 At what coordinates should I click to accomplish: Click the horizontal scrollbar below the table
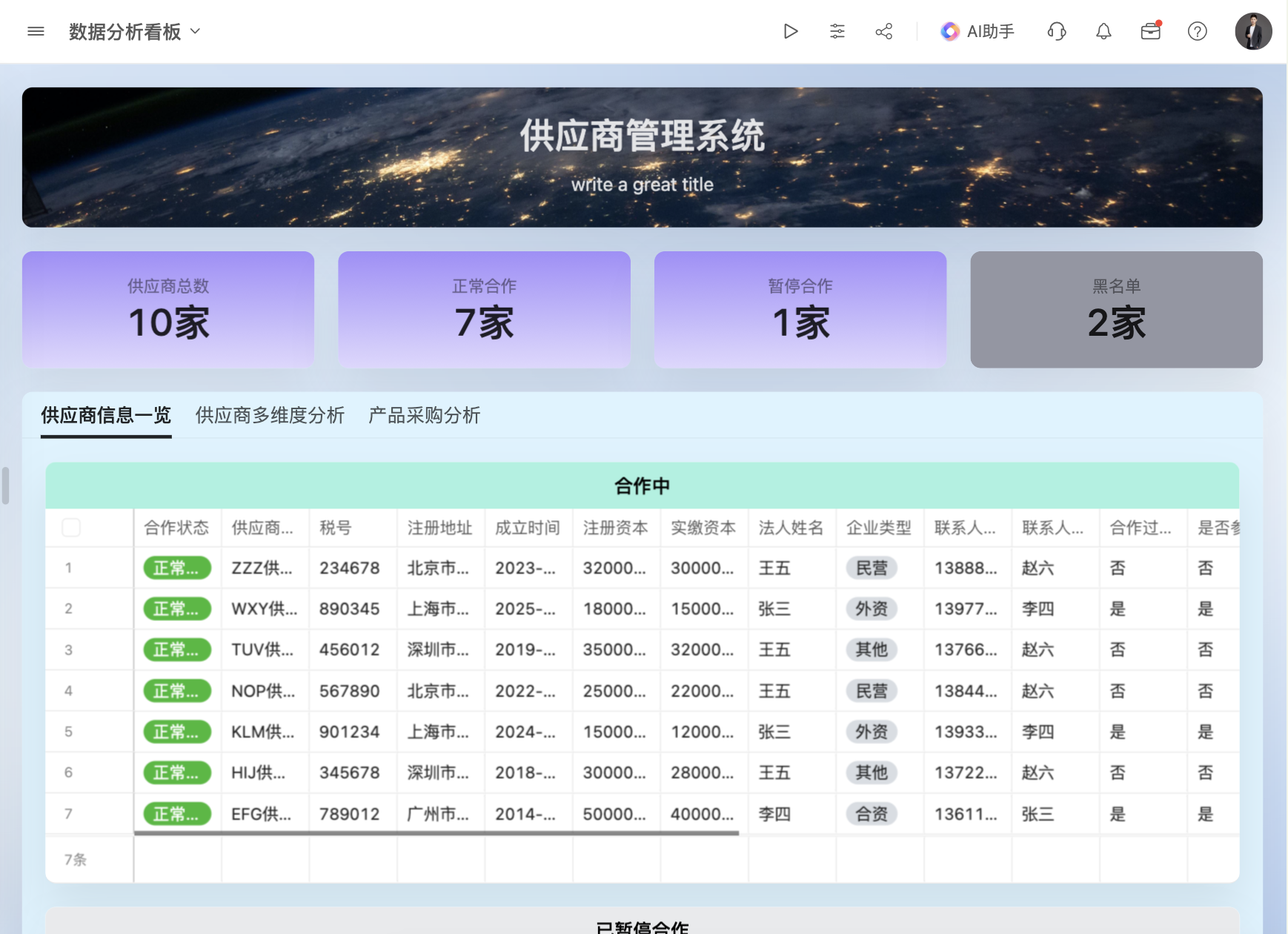click(x=437, y=833)
